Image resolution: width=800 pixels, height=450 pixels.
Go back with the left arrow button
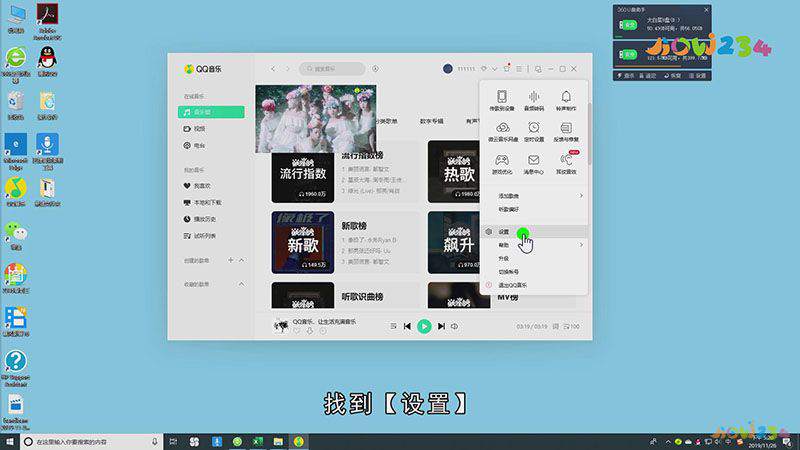(x=273, y=68)
